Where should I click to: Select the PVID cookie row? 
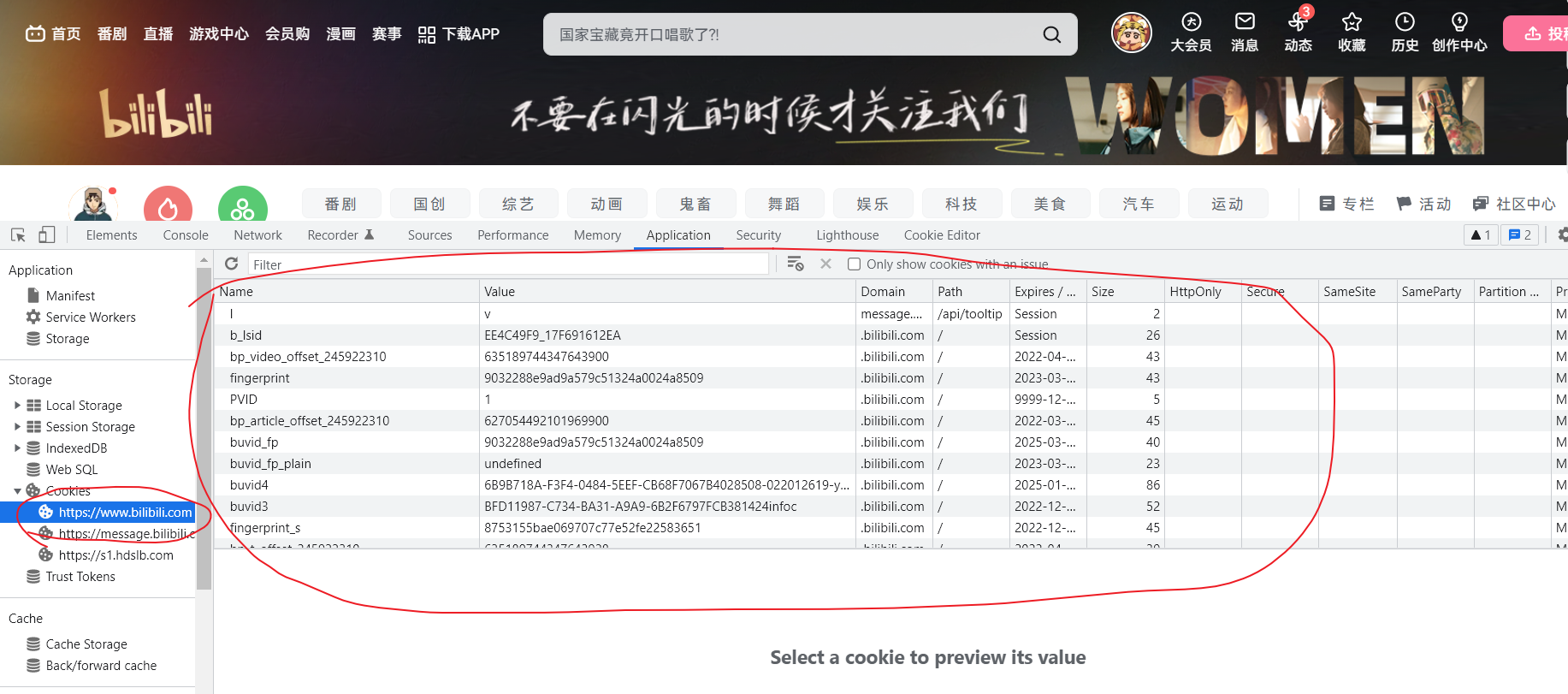[890, 399]
